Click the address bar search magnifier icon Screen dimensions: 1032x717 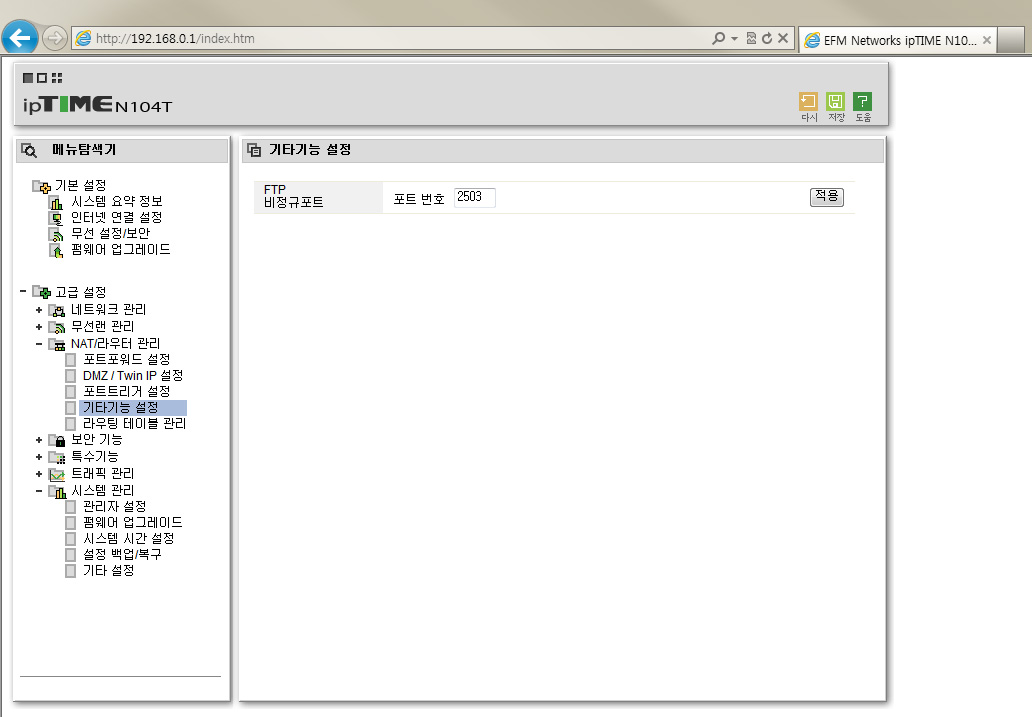click(x=719, y=38)
